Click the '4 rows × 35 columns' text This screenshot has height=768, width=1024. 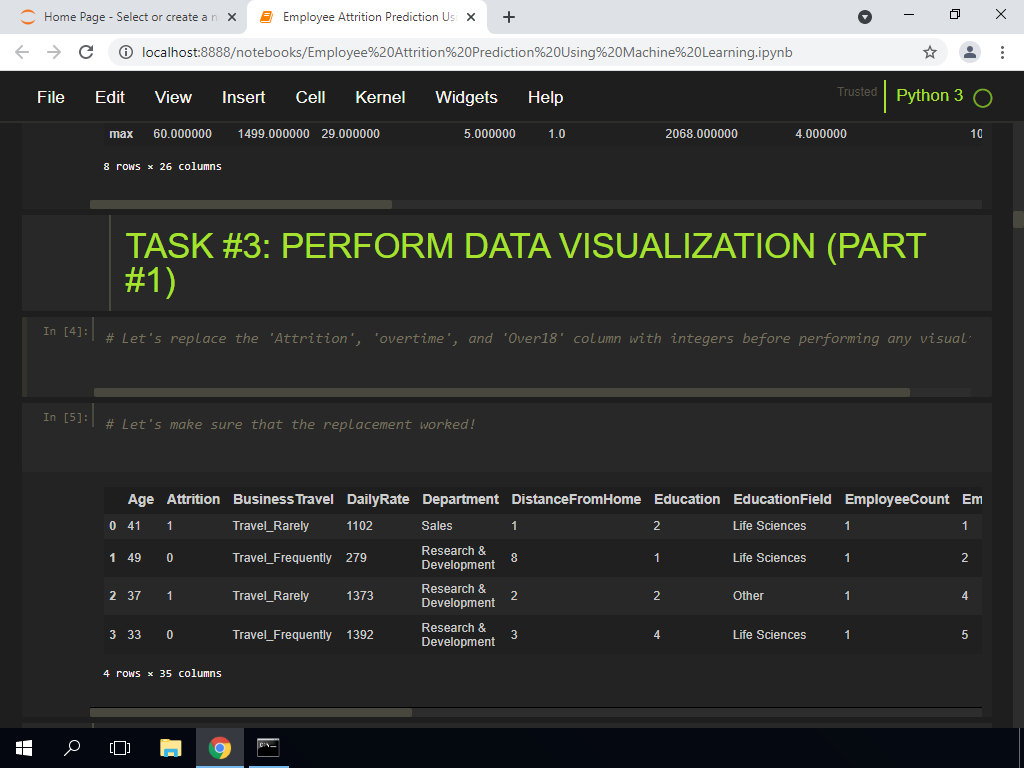pyautogui.click(x=162, y=673)
